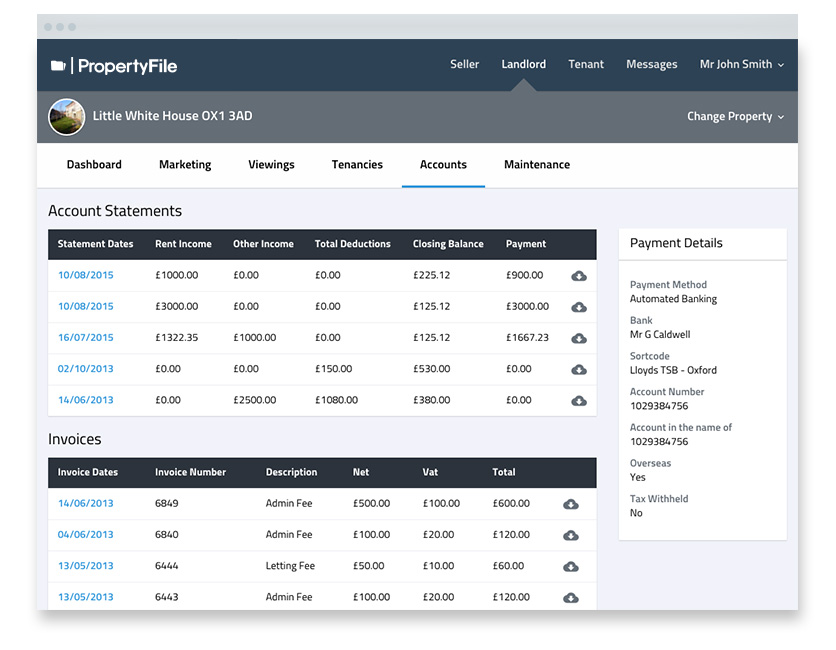Open the 04/06/2013 invoice date link
This screenshot has width=836, height=650.
pos(85,535)
